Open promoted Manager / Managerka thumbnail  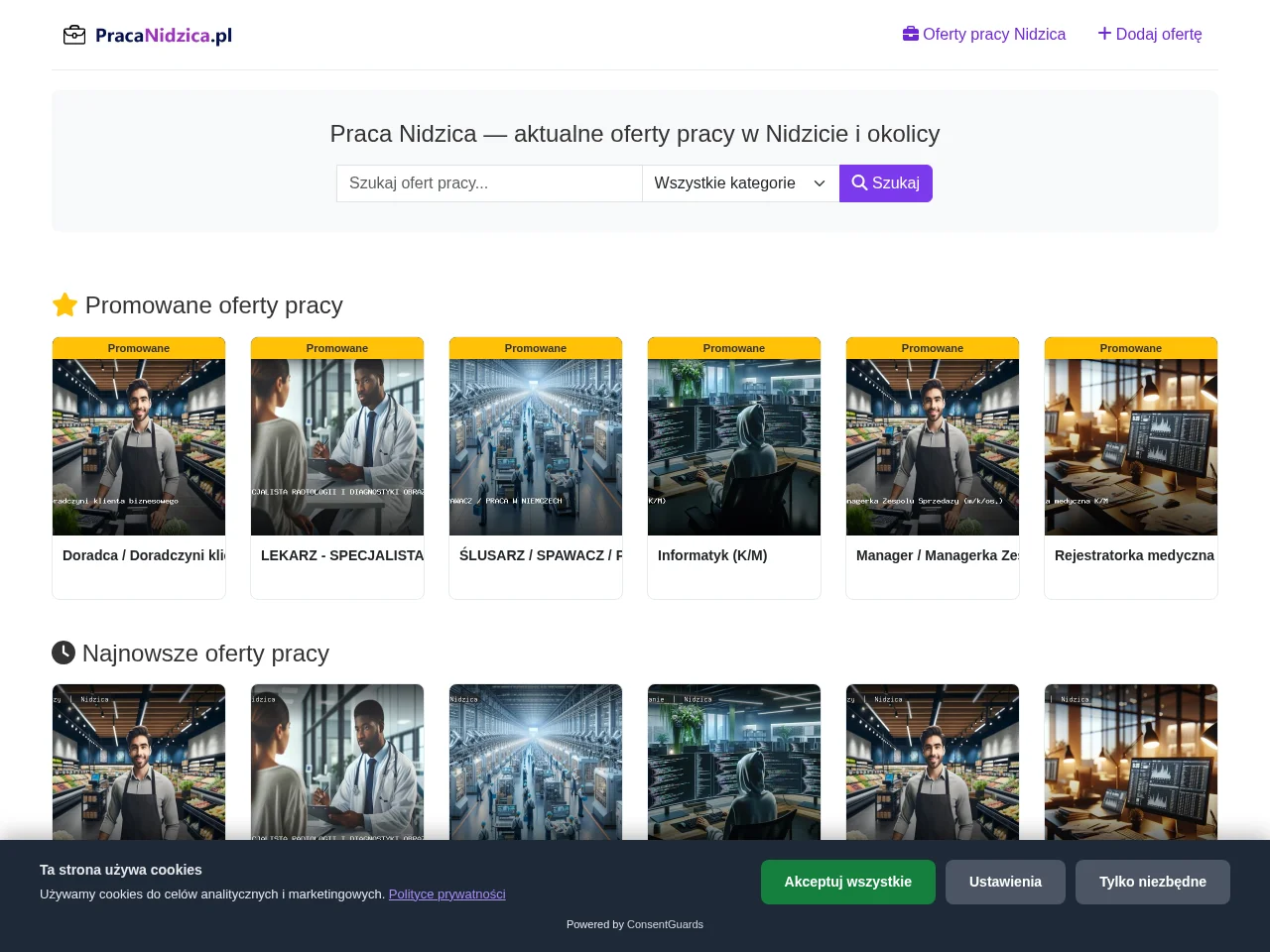(x=933, y=447)
